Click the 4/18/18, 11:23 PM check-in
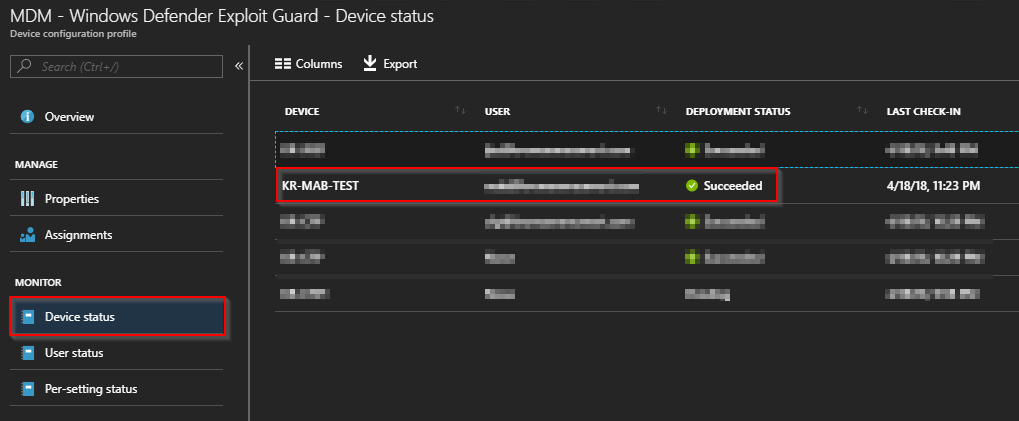 933,186
